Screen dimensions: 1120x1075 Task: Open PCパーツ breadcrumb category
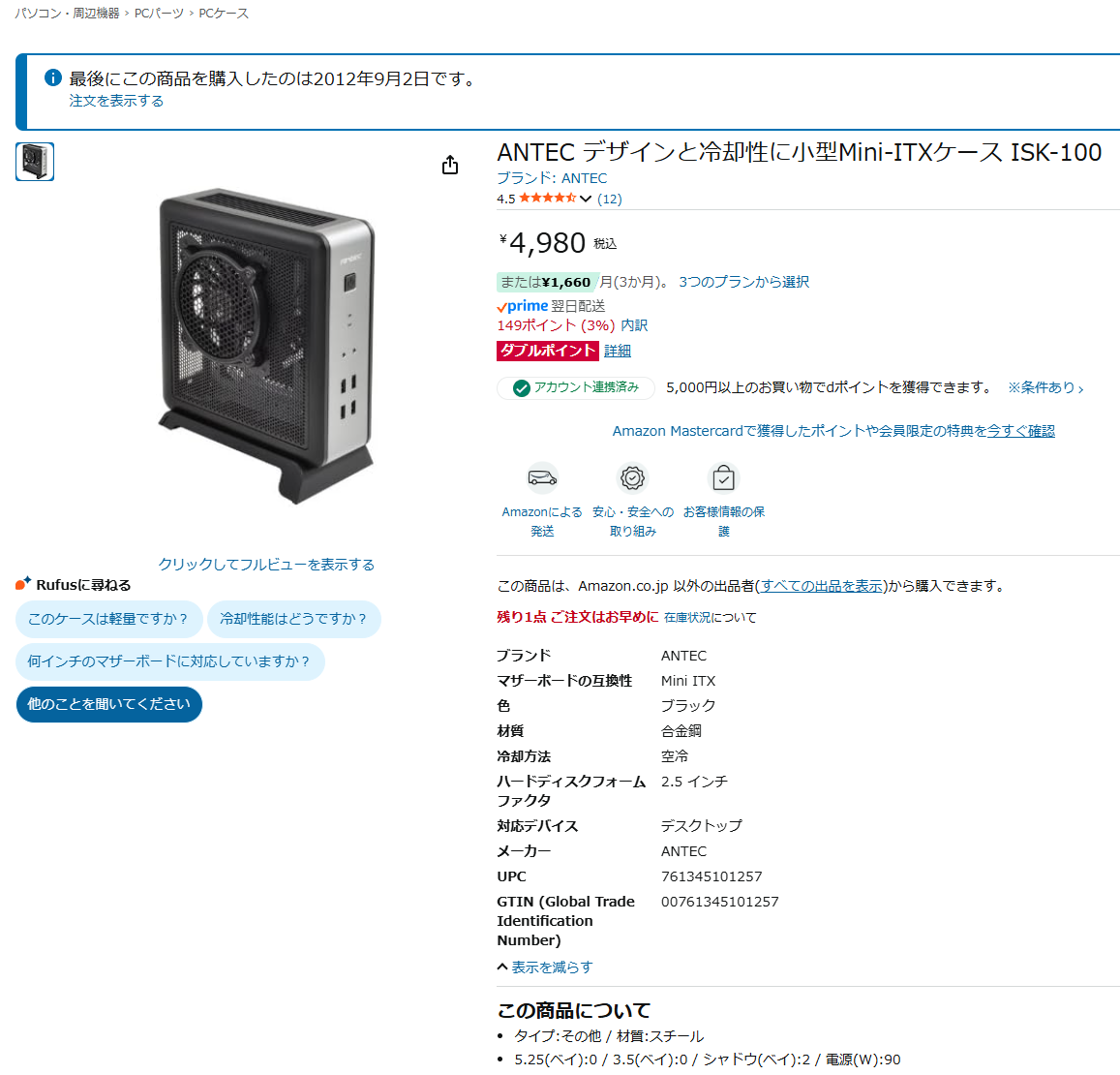point(159,14)
